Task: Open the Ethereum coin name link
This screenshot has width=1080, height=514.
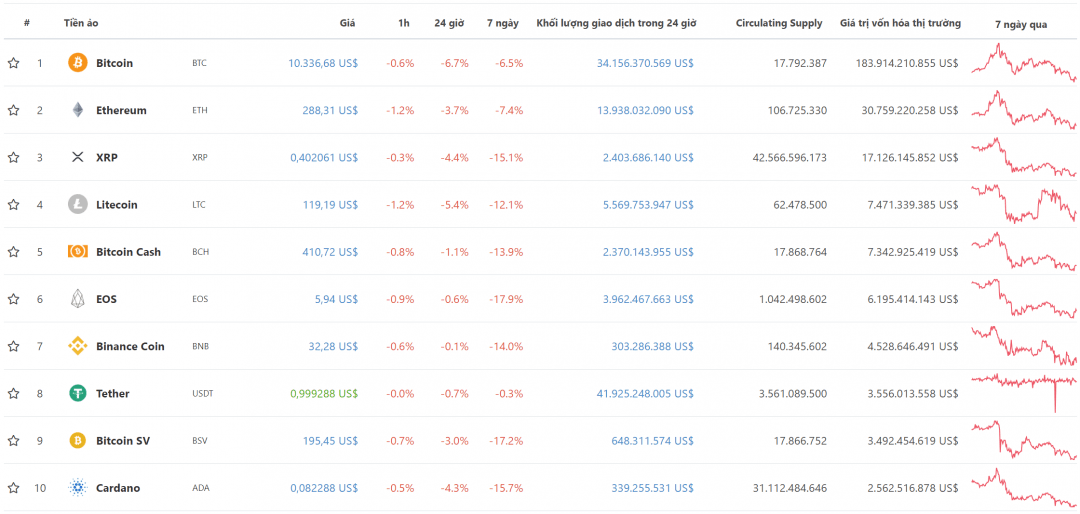Action: (x=121, y=110)
